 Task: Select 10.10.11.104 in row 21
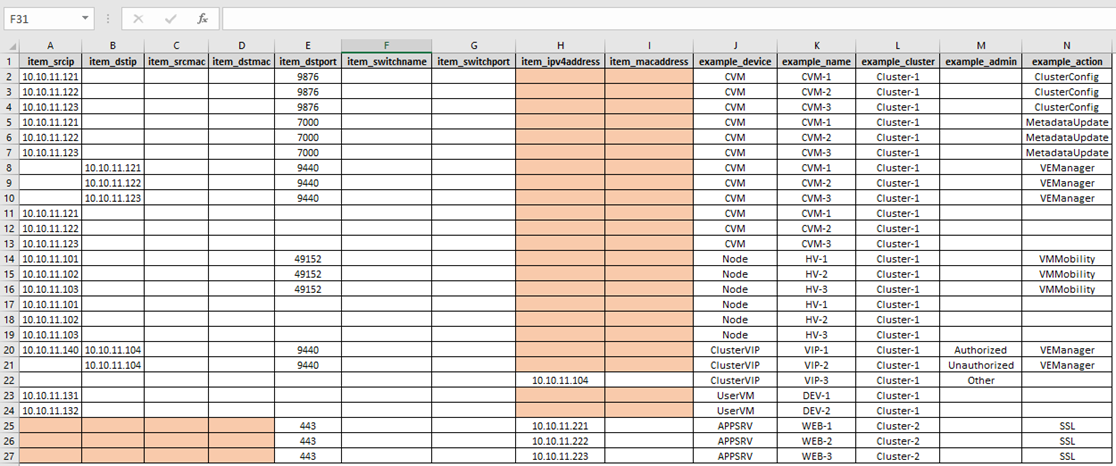coord(113,365)
